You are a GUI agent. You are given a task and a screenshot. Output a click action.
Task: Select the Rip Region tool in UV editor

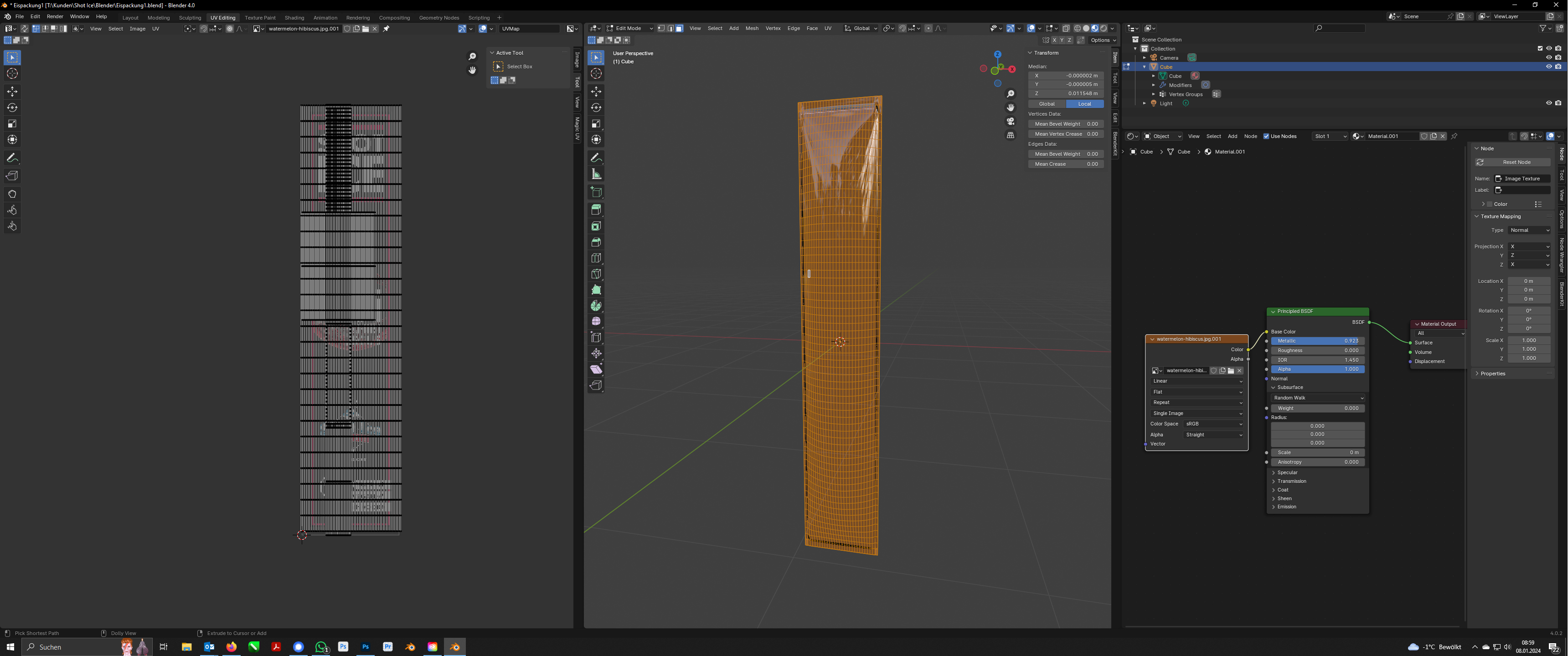(12, 176)
